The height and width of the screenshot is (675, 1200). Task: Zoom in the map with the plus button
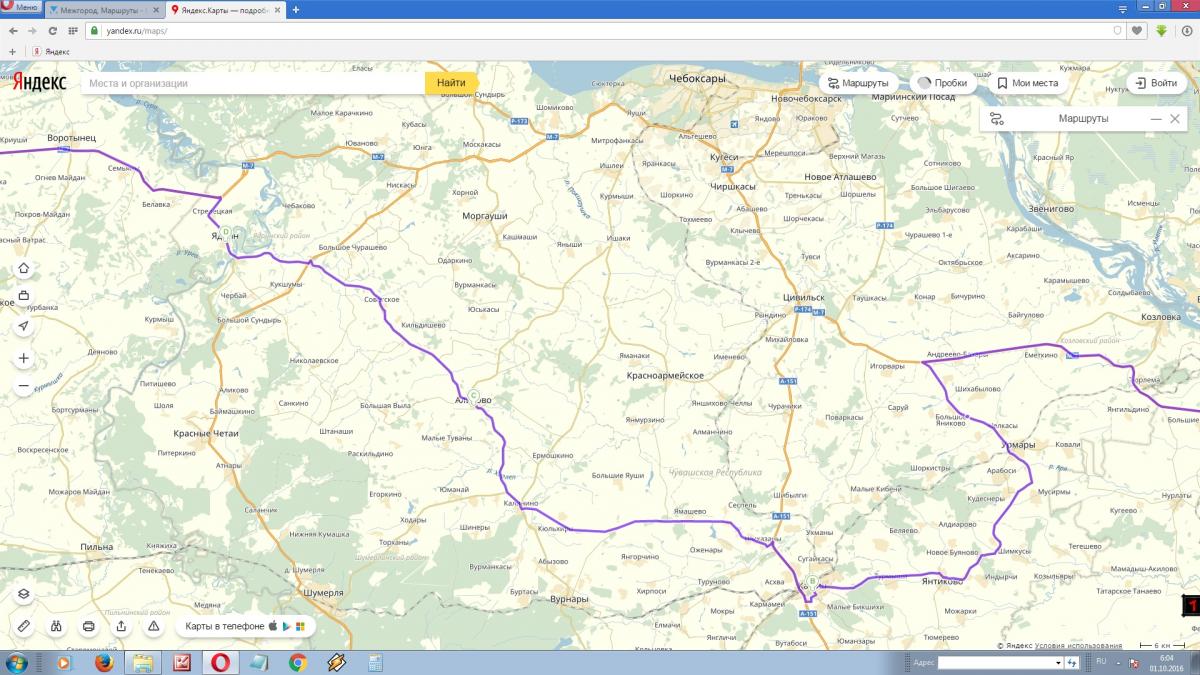[24, 358]
